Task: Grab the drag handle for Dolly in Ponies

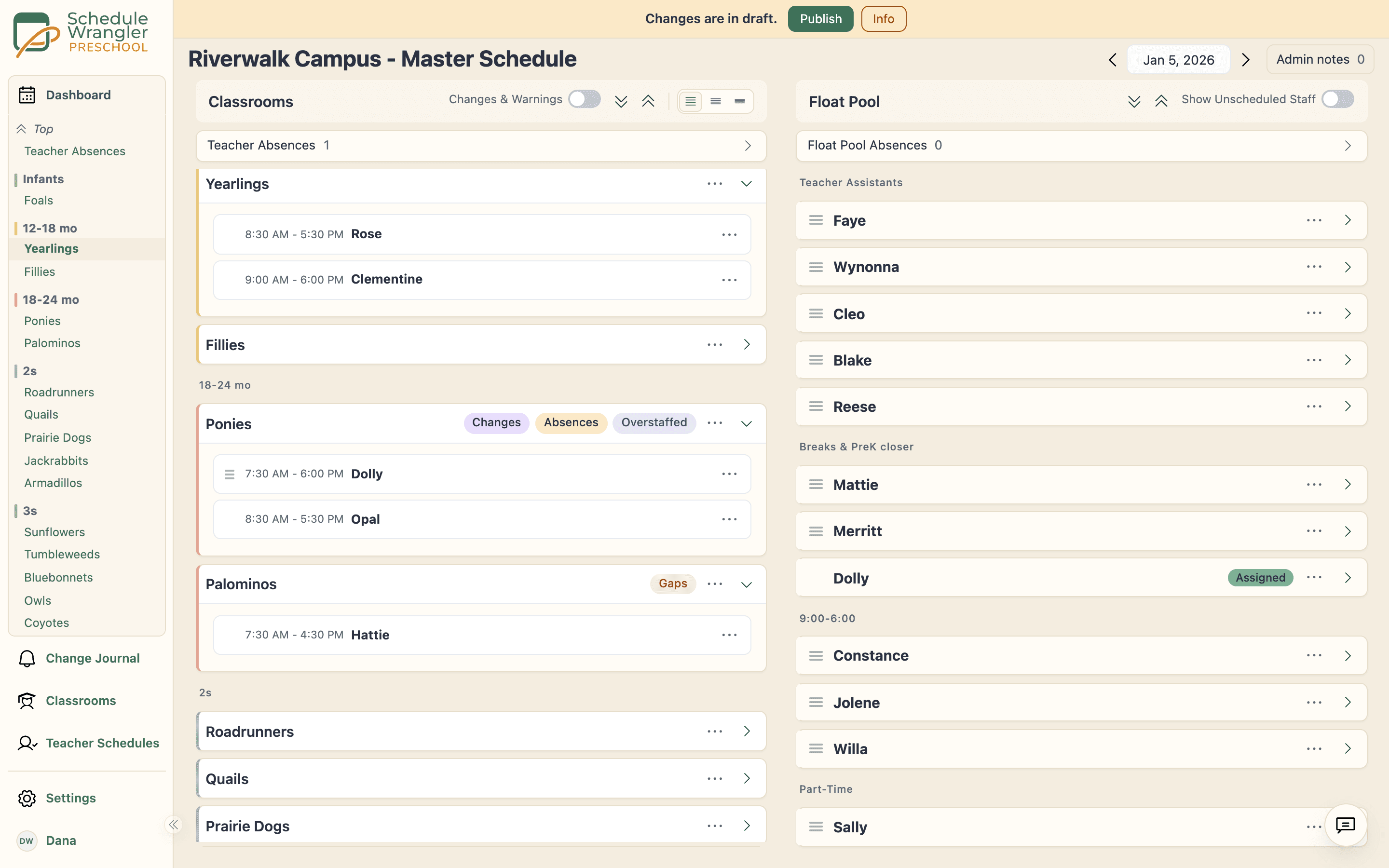Action: click(230, 474)
